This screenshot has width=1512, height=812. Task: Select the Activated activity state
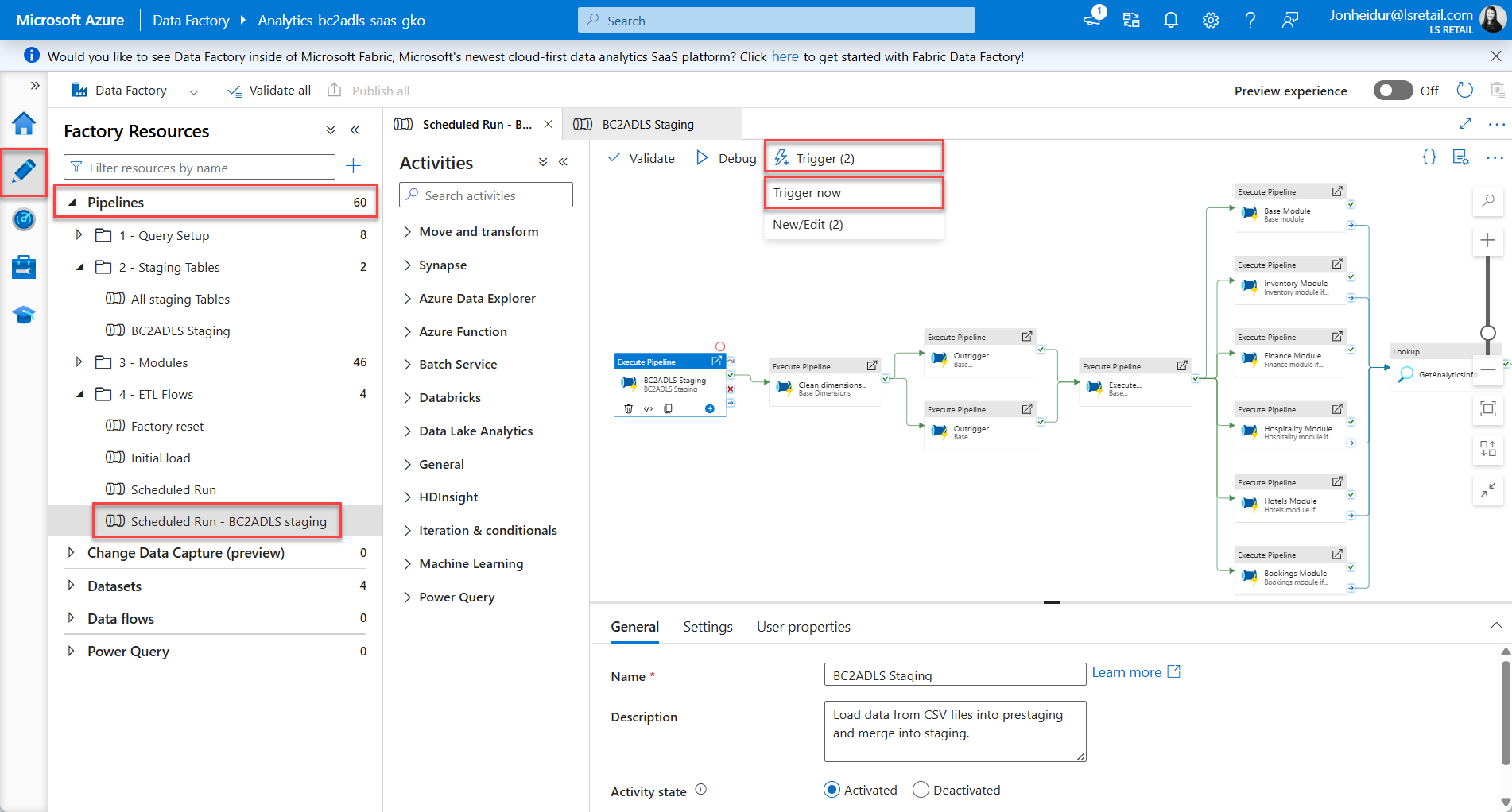[x=832, y=790]
